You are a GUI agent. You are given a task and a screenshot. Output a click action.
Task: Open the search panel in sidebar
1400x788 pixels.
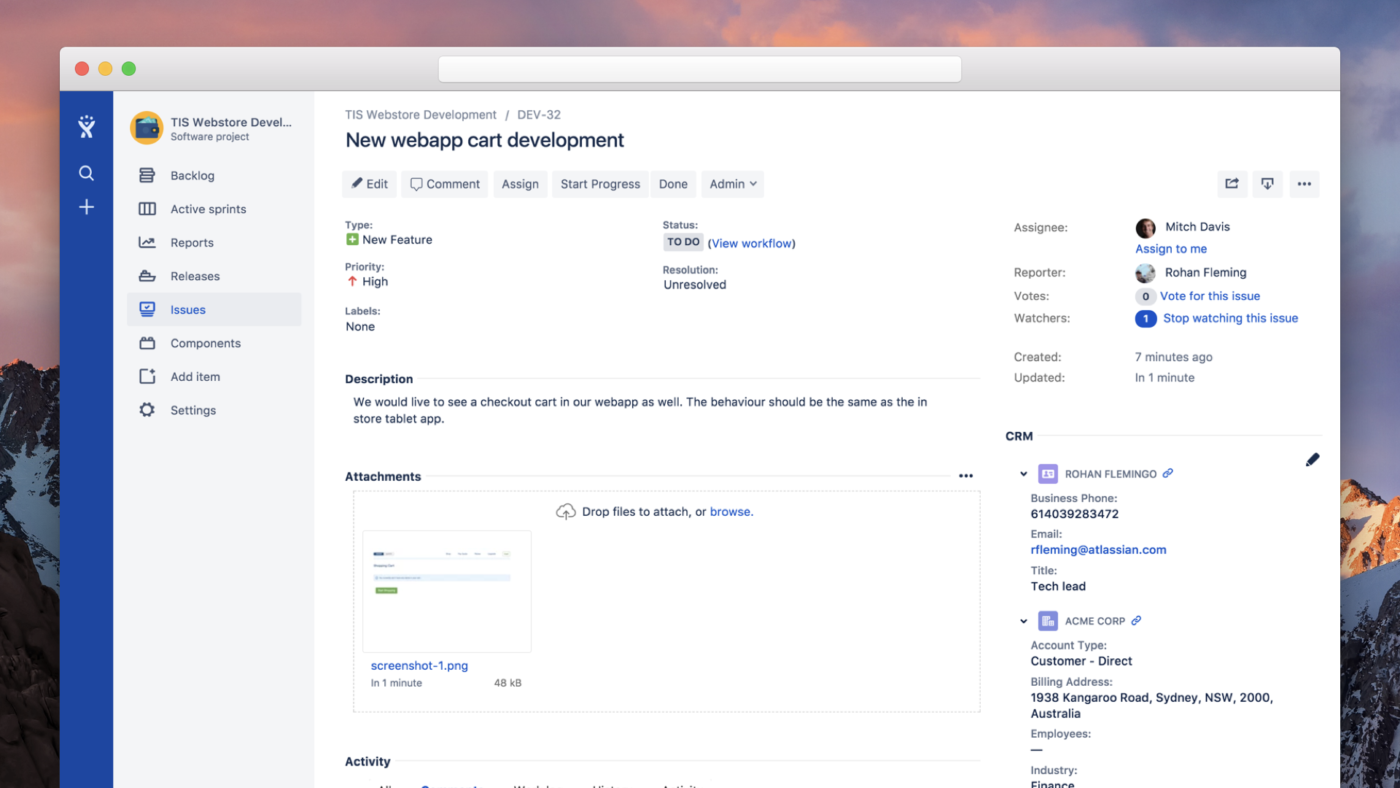(x=86, y=172)
